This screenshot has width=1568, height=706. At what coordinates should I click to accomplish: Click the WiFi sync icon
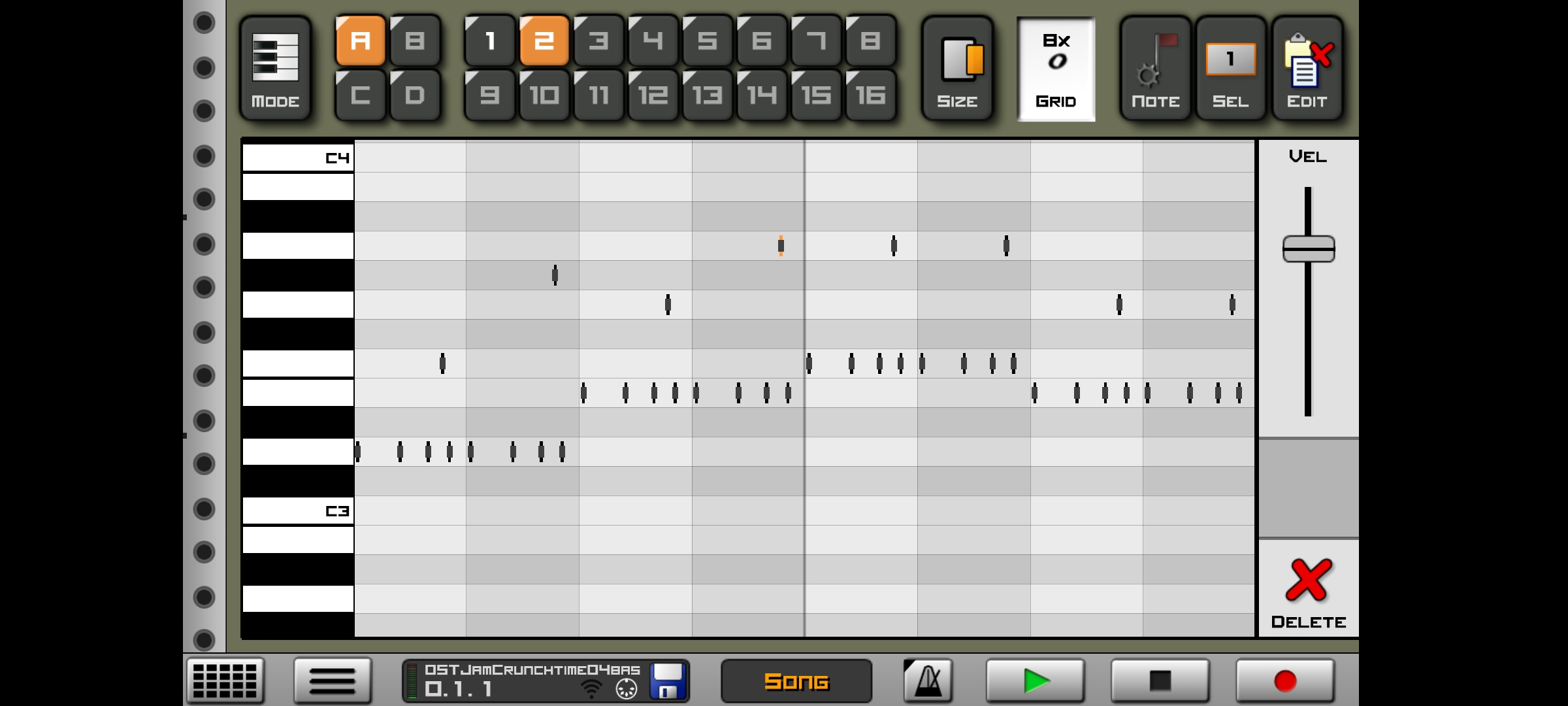591,688
